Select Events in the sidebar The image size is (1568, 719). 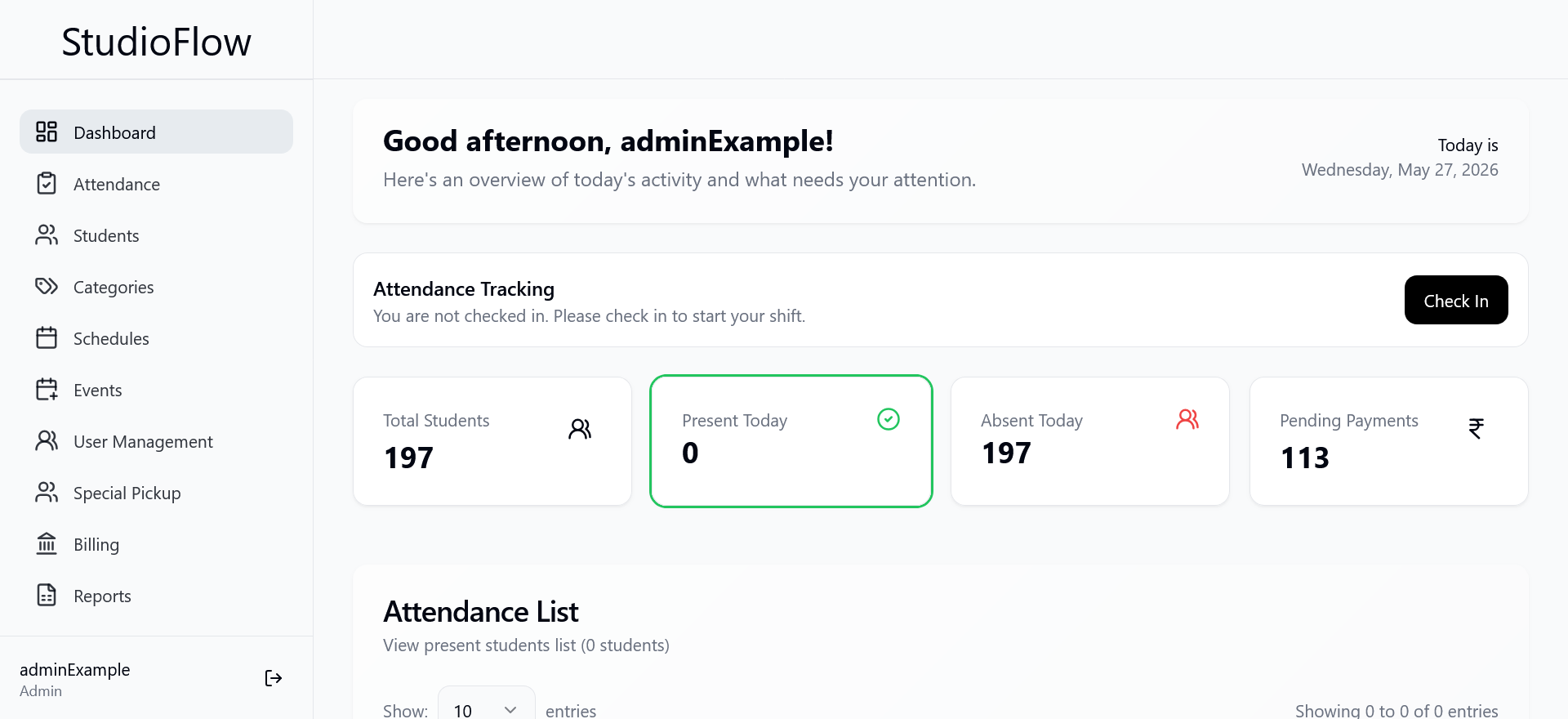[x=156, y=389]
